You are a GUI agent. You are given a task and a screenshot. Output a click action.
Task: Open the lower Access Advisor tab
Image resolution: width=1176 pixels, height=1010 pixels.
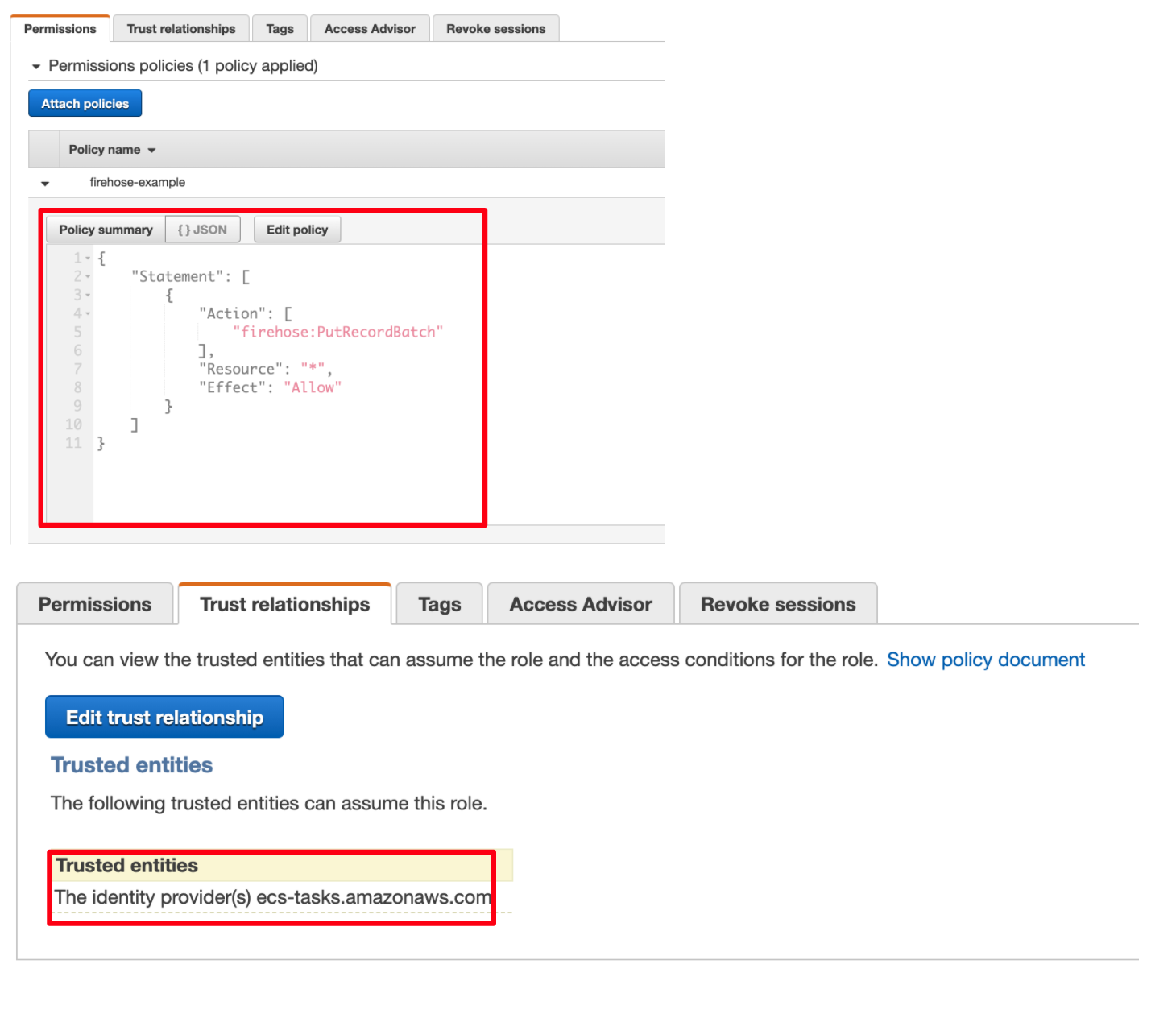[581, 604]
